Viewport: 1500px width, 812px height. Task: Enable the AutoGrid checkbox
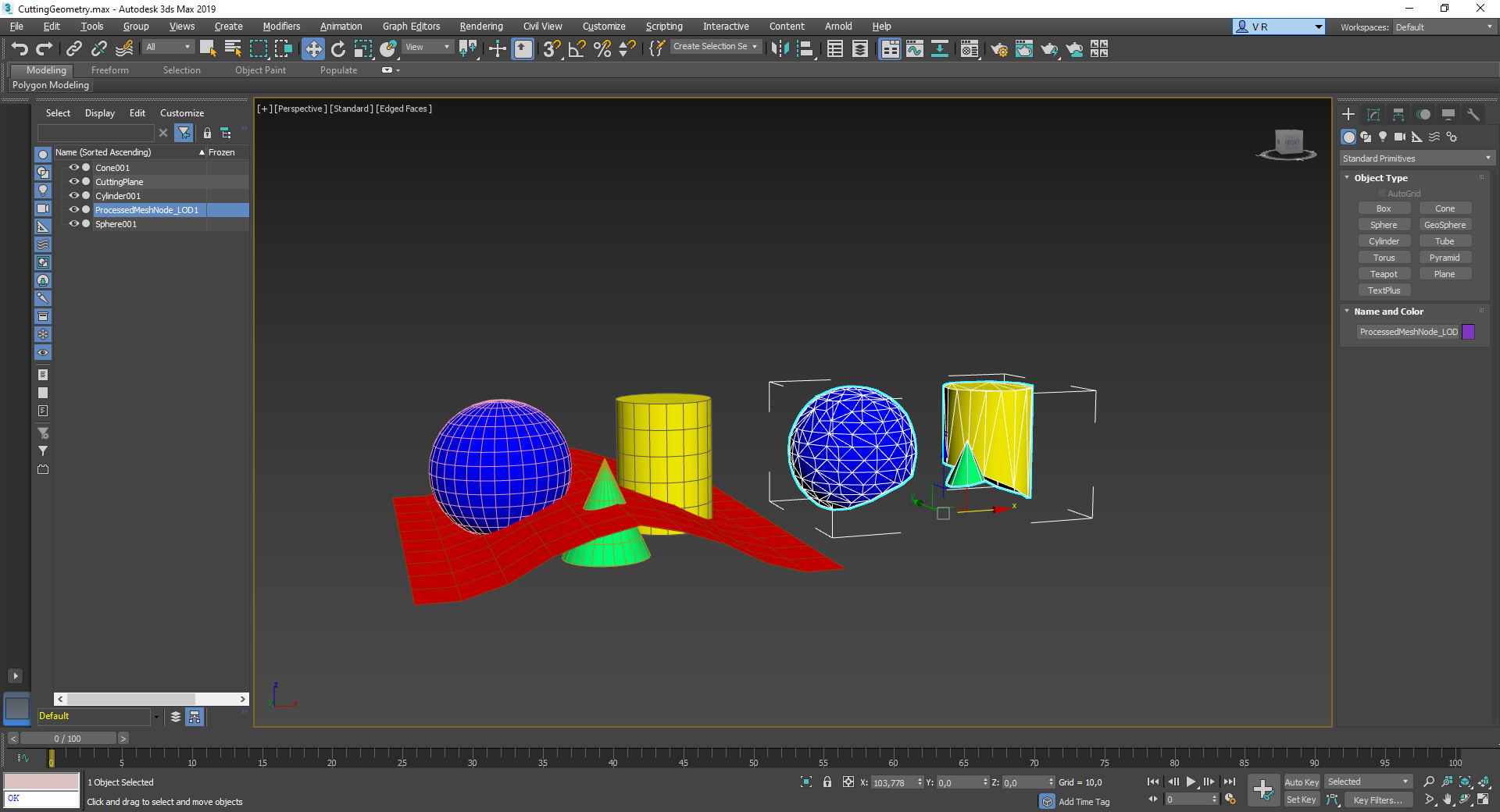point(1381,193)
